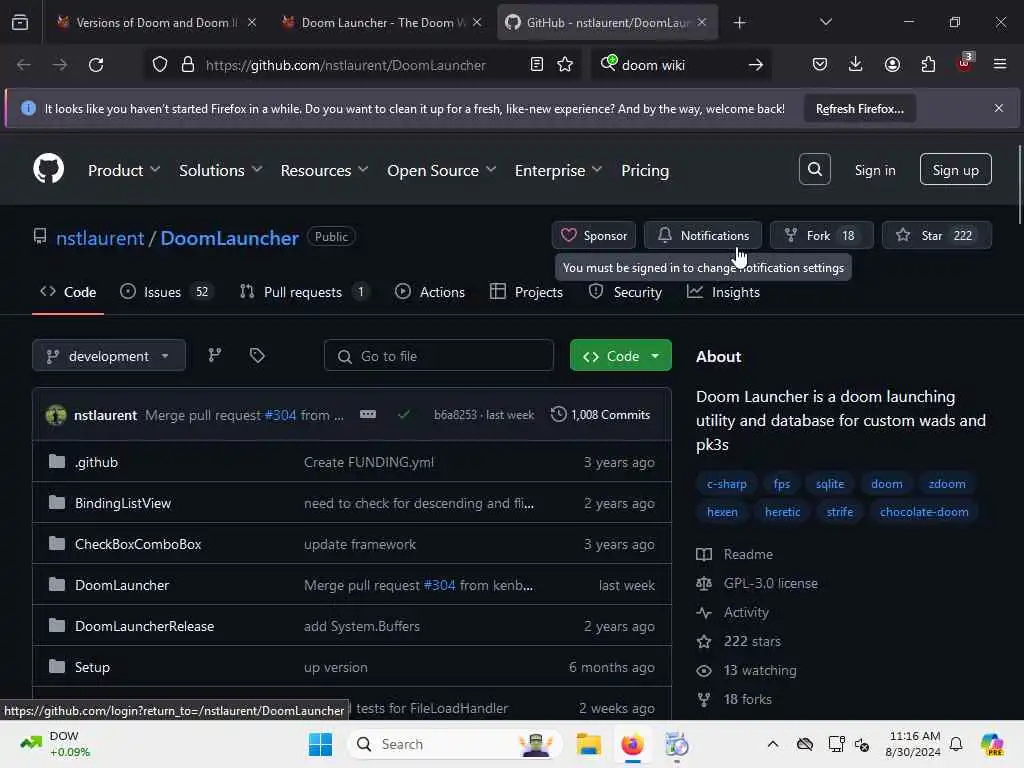Open the Pricing link
The image size is (1024, 768).
[645, 170]
